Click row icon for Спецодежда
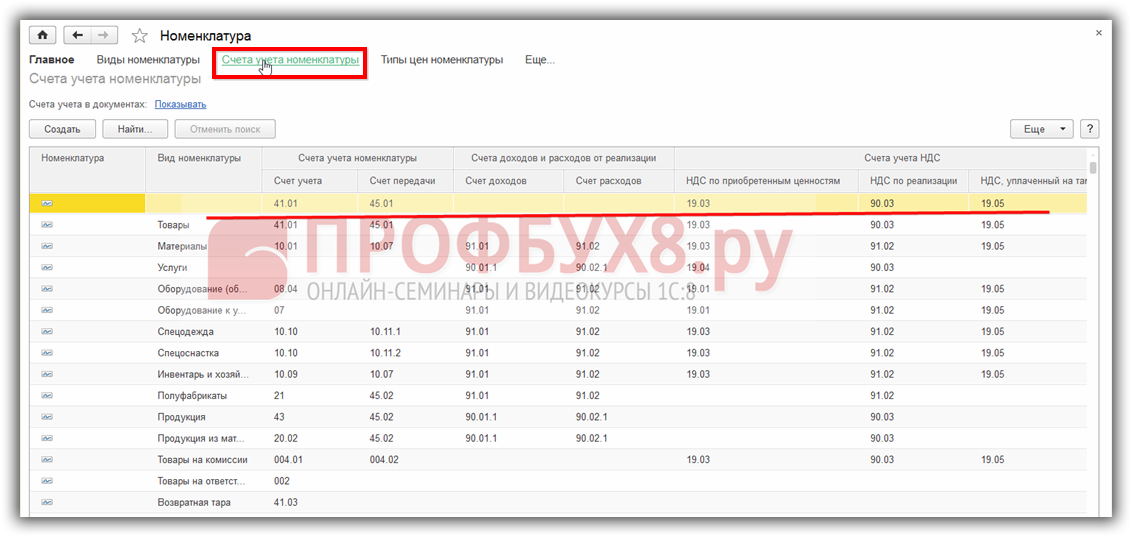Image resolution: width=1132 pixels, height=537 pixels. [x=47, y=332]
